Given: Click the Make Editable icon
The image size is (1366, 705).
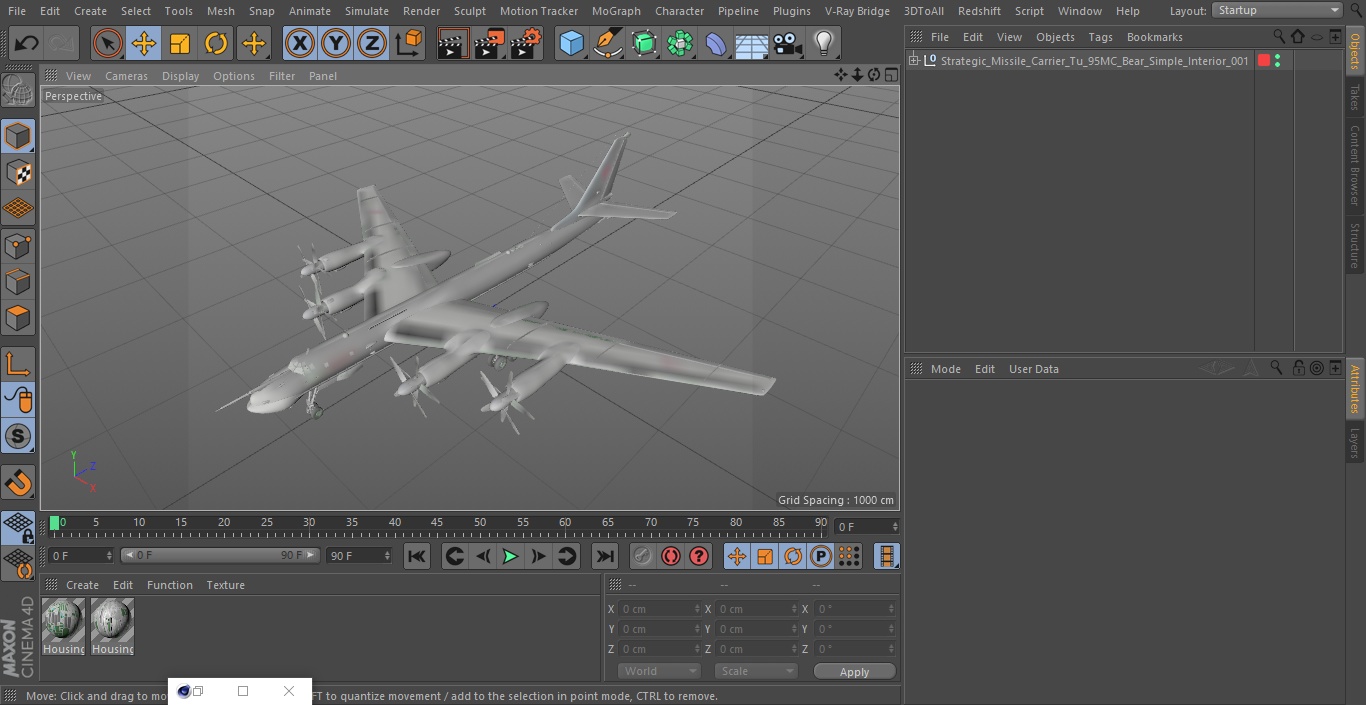Looking at the screenshot, I should 18,91.
